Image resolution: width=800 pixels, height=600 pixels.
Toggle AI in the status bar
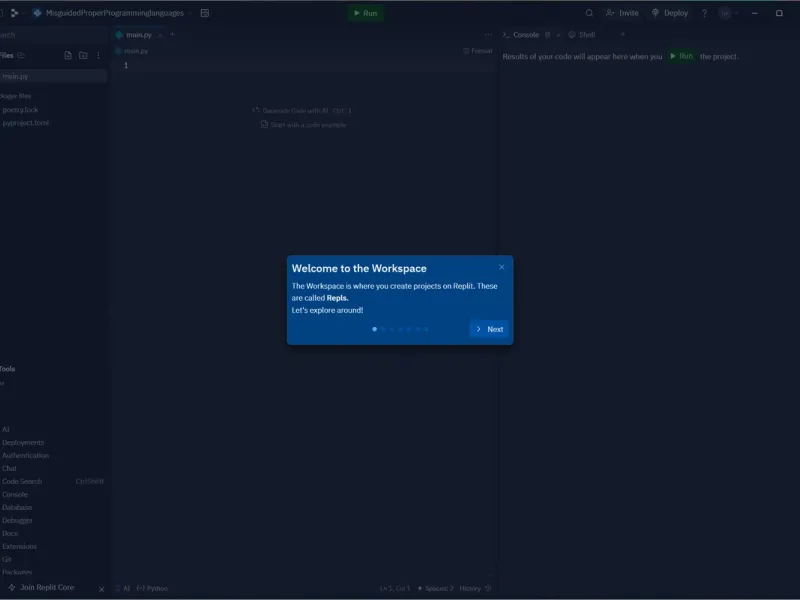[x=123, y=588]
